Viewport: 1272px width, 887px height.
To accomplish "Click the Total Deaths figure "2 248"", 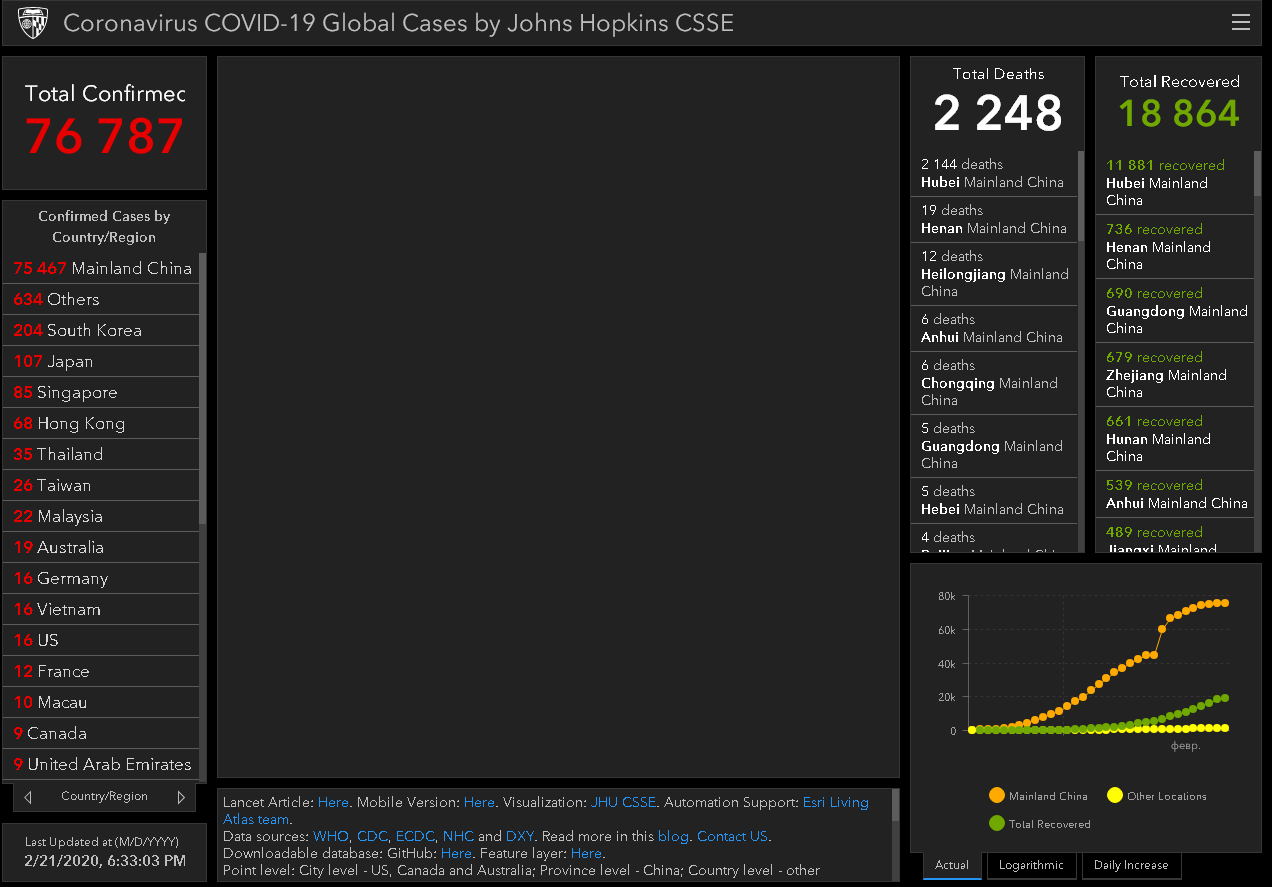I will pos(998,113).
